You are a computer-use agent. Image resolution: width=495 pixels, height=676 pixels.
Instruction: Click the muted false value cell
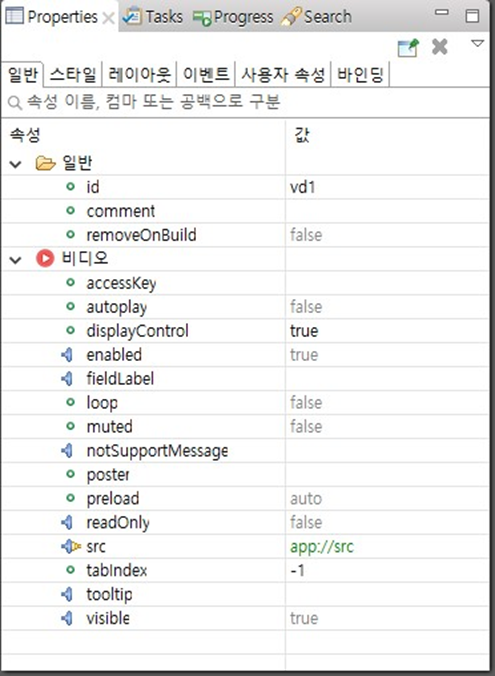pos(387,427)
